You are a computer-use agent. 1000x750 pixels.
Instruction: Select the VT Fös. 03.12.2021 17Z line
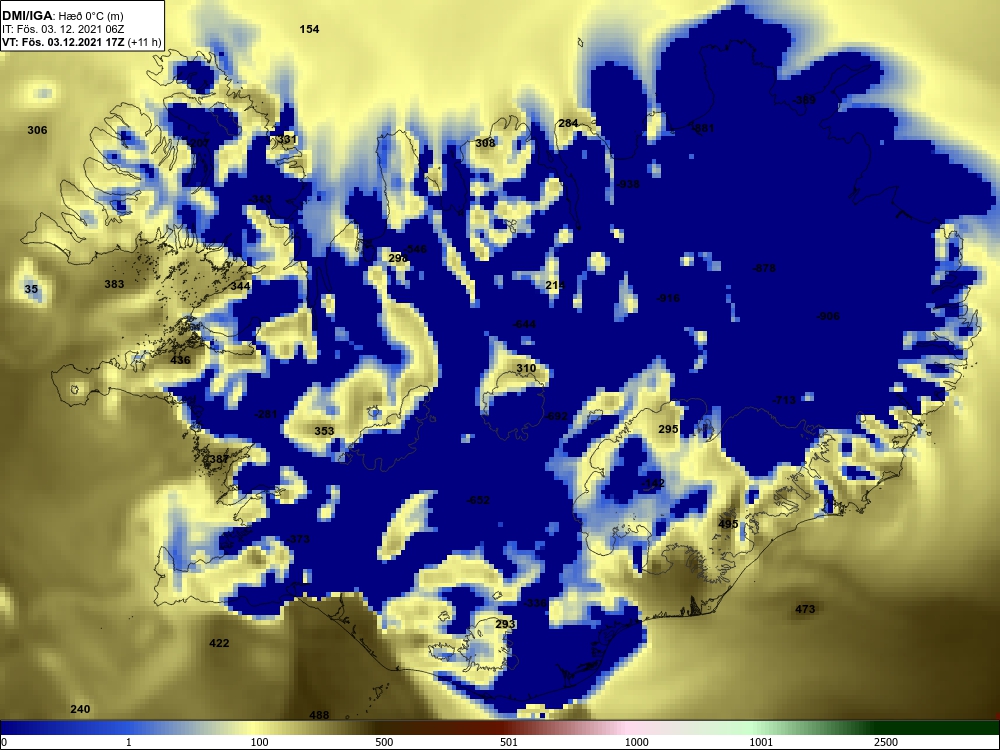coord(81,42)
